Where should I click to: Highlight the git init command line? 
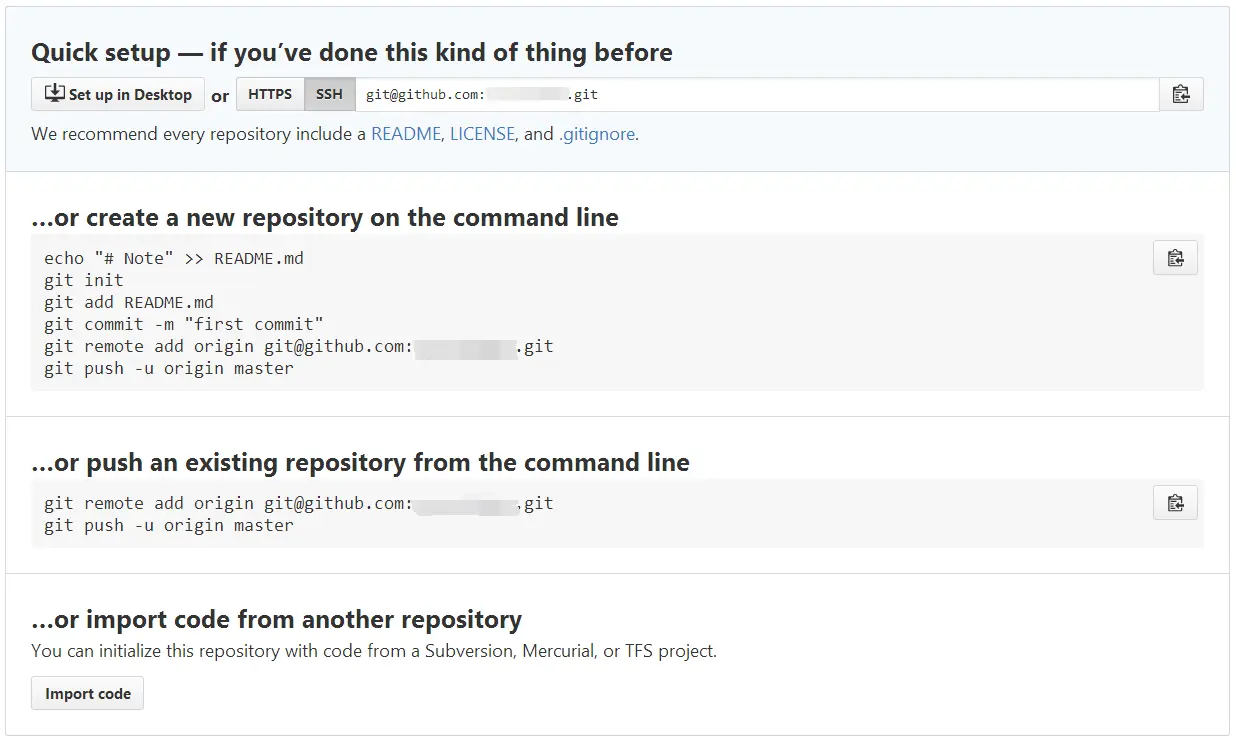83,280
